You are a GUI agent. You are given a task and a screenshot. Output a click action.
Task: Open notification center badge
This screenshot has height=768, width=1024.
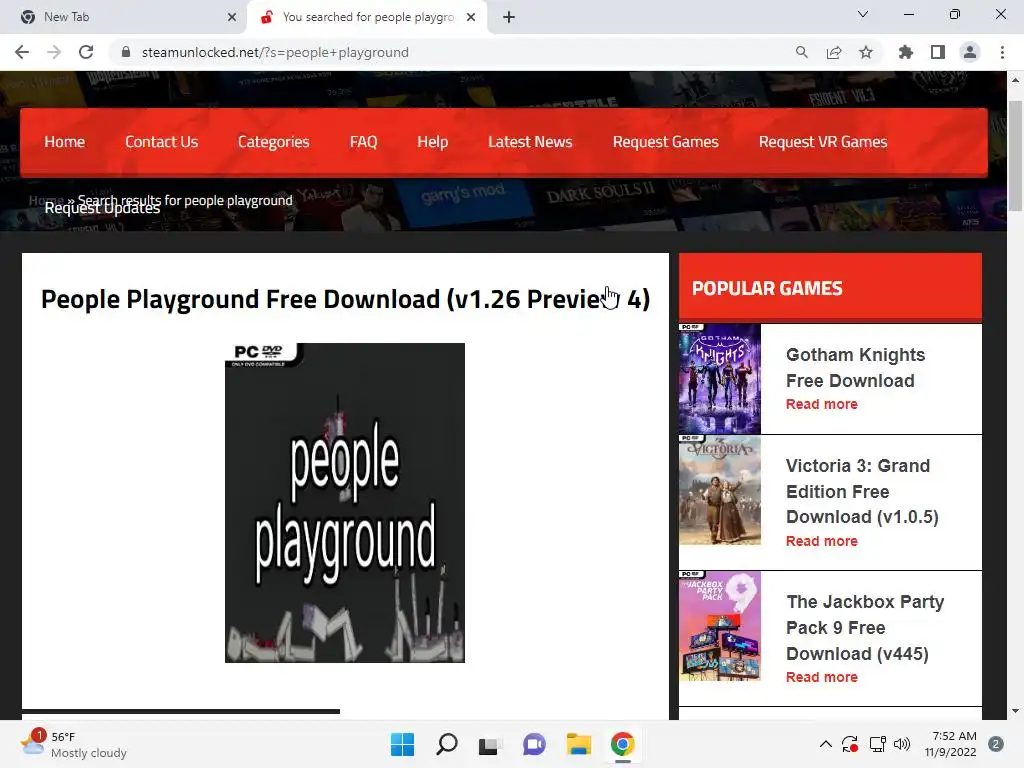tap(996, 744)
